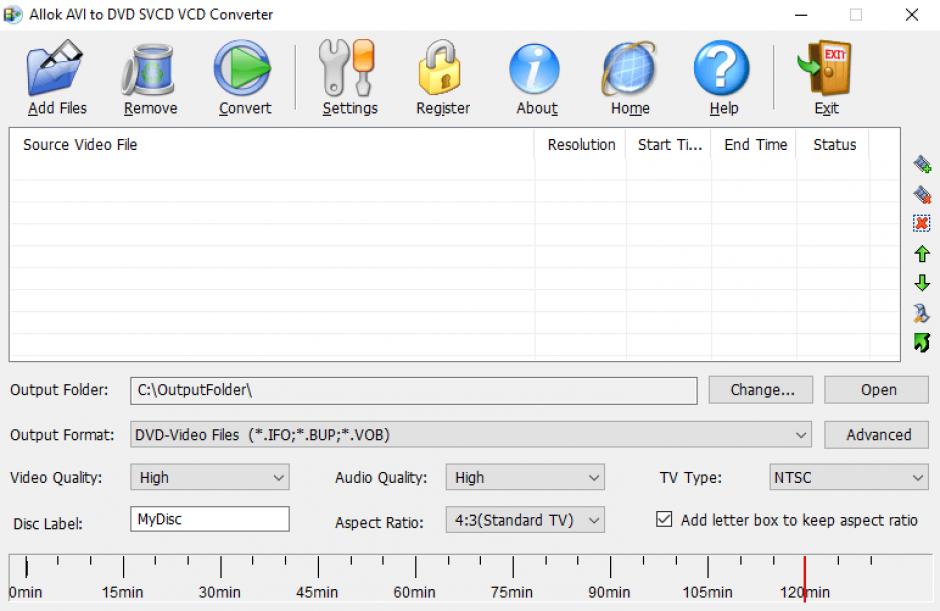Click the 60min mark on the duration ruler
940x611 pixels.
[x=415, y=592]
